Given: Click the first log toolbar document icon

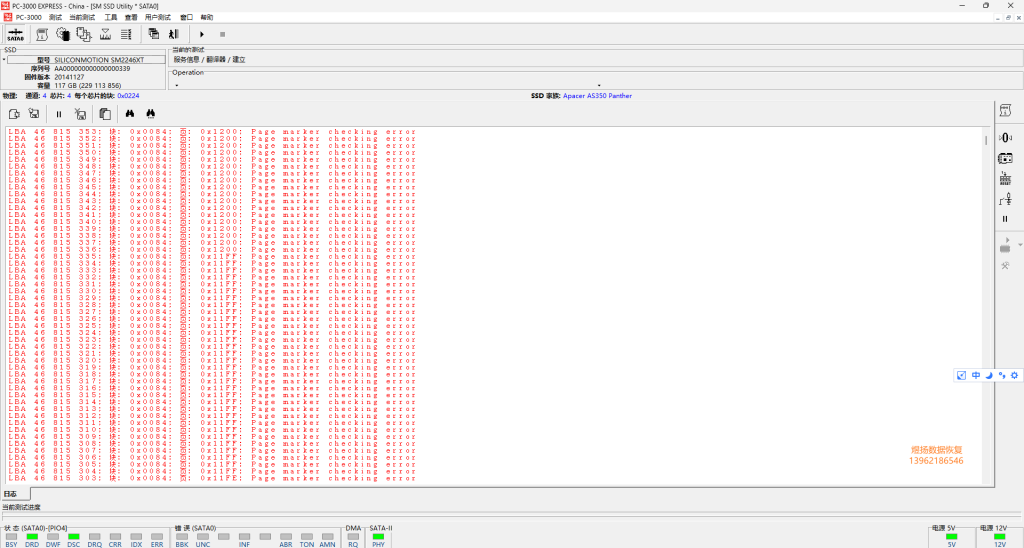Looking at the screenshot, I should [x=14, y=114].
